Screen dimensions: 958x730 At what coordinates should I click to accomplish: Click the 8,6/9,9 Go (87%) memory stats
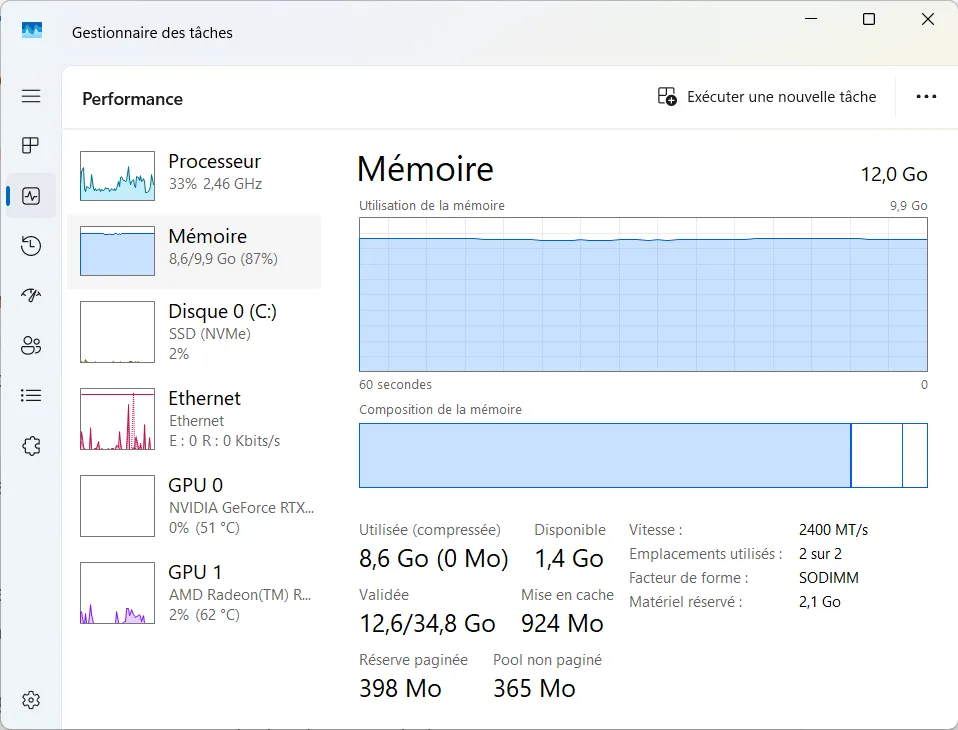[223, 259]
